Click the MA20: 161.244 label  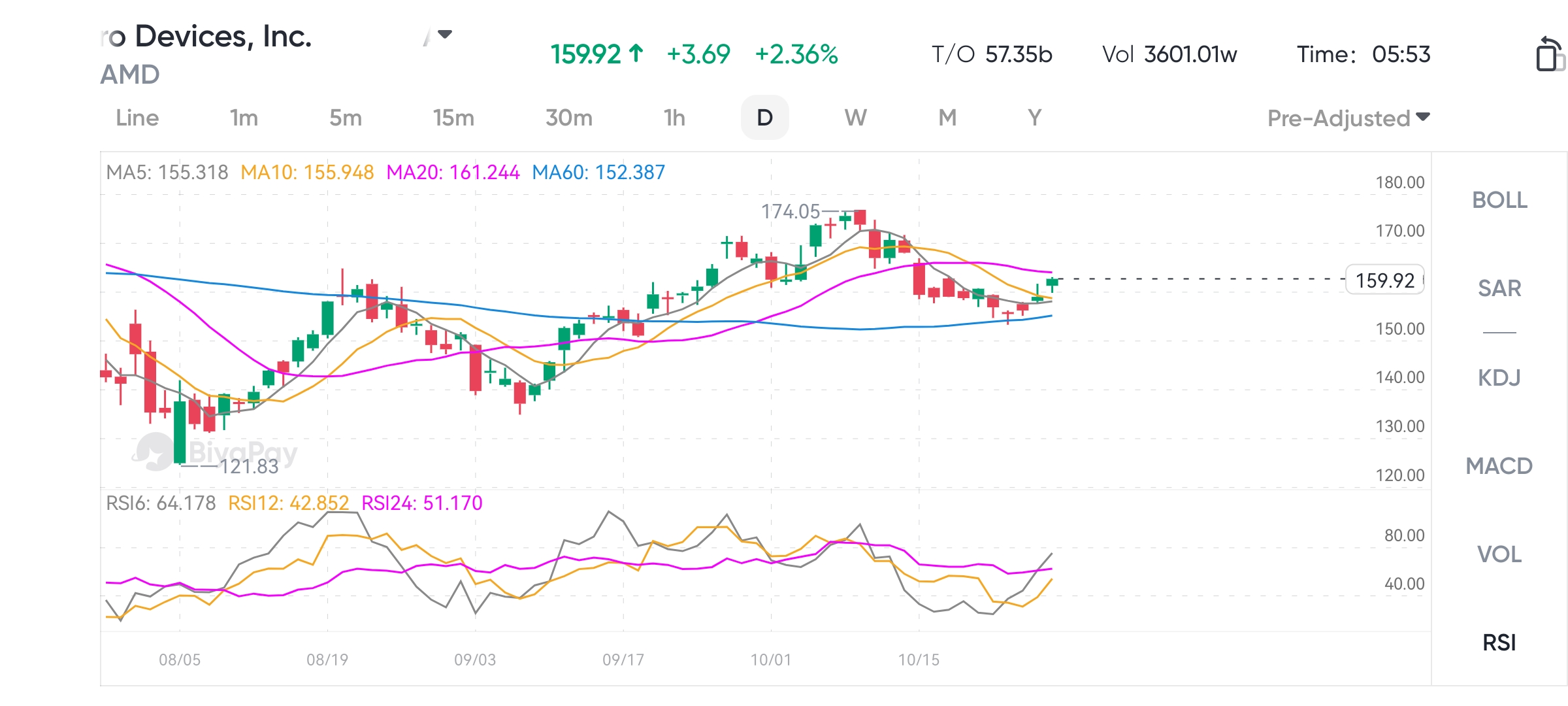click(453, 173)
